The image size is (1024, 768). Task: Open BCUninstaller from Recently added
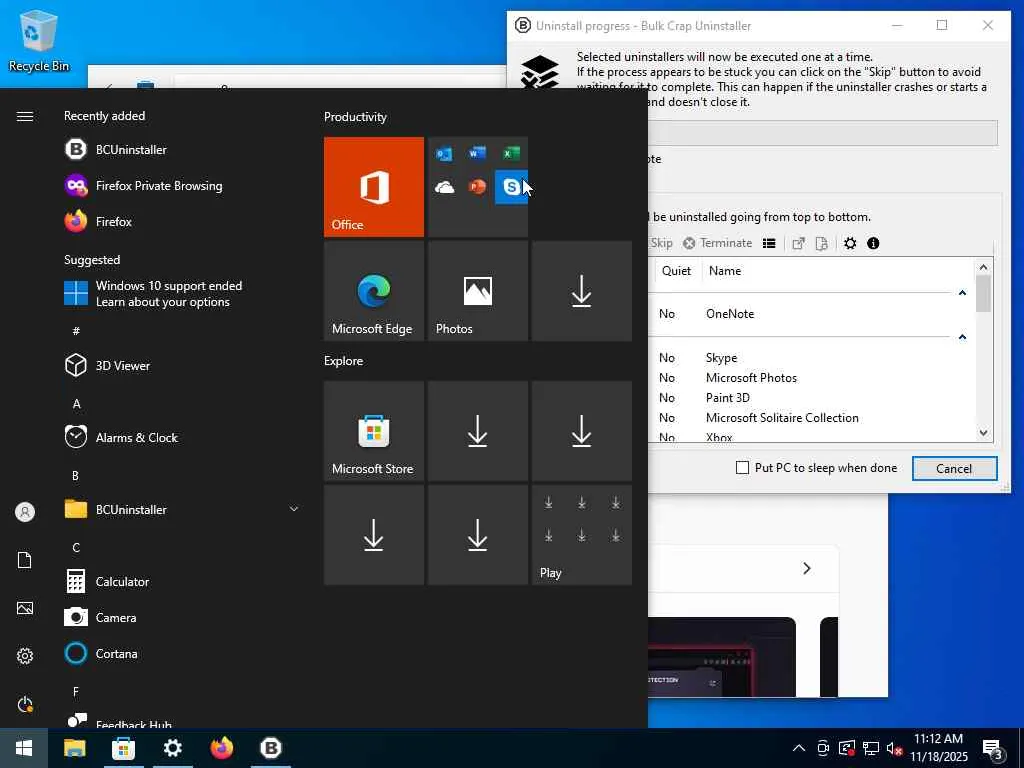pyautogui.click(x=116, y=150)
